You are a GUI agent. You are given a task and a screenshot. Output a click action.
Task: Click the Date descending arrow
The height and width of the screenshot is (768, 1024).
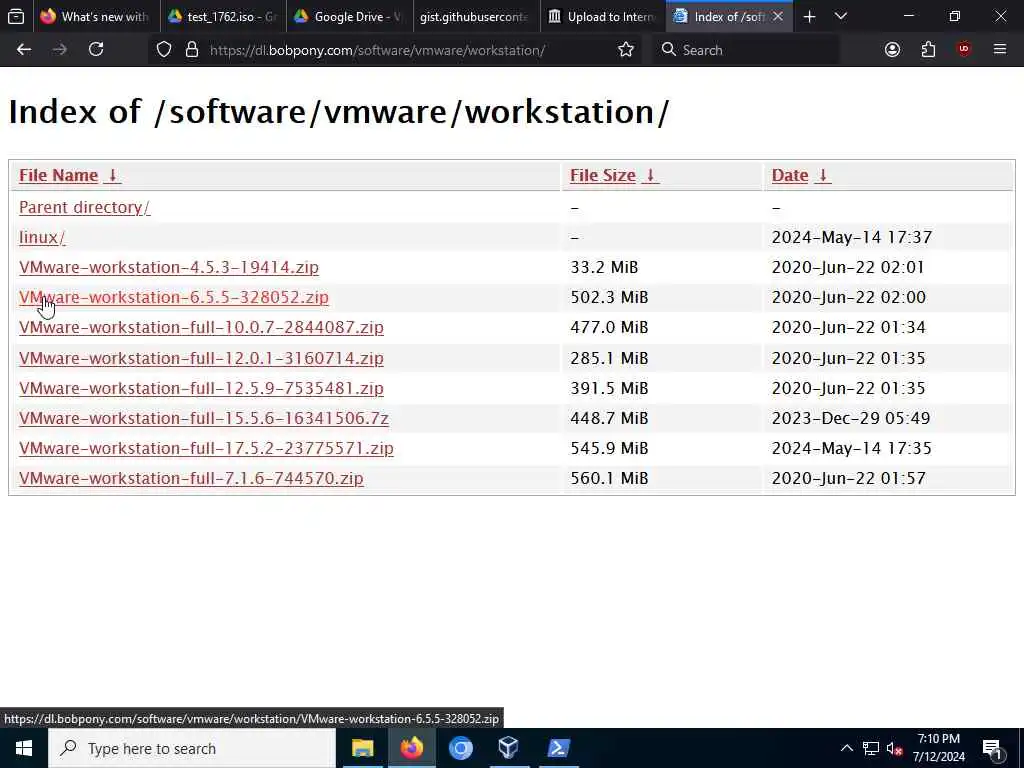coord(823,175)
